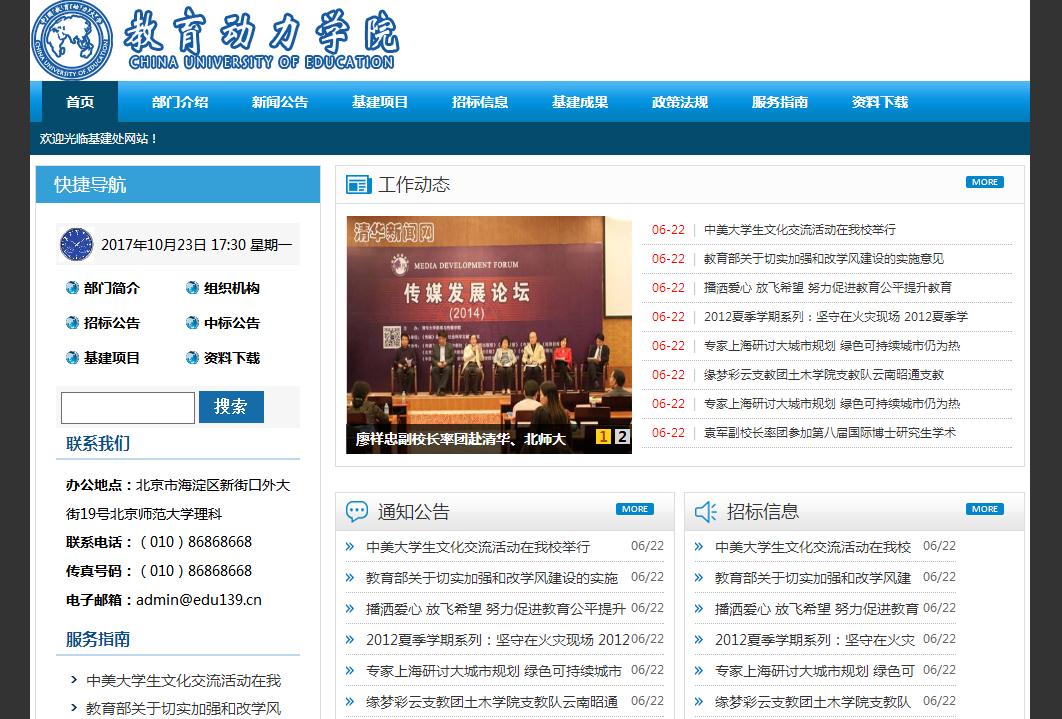Click the 招标信息 speaker icon
1062x719 pixels.
(706, 512)
